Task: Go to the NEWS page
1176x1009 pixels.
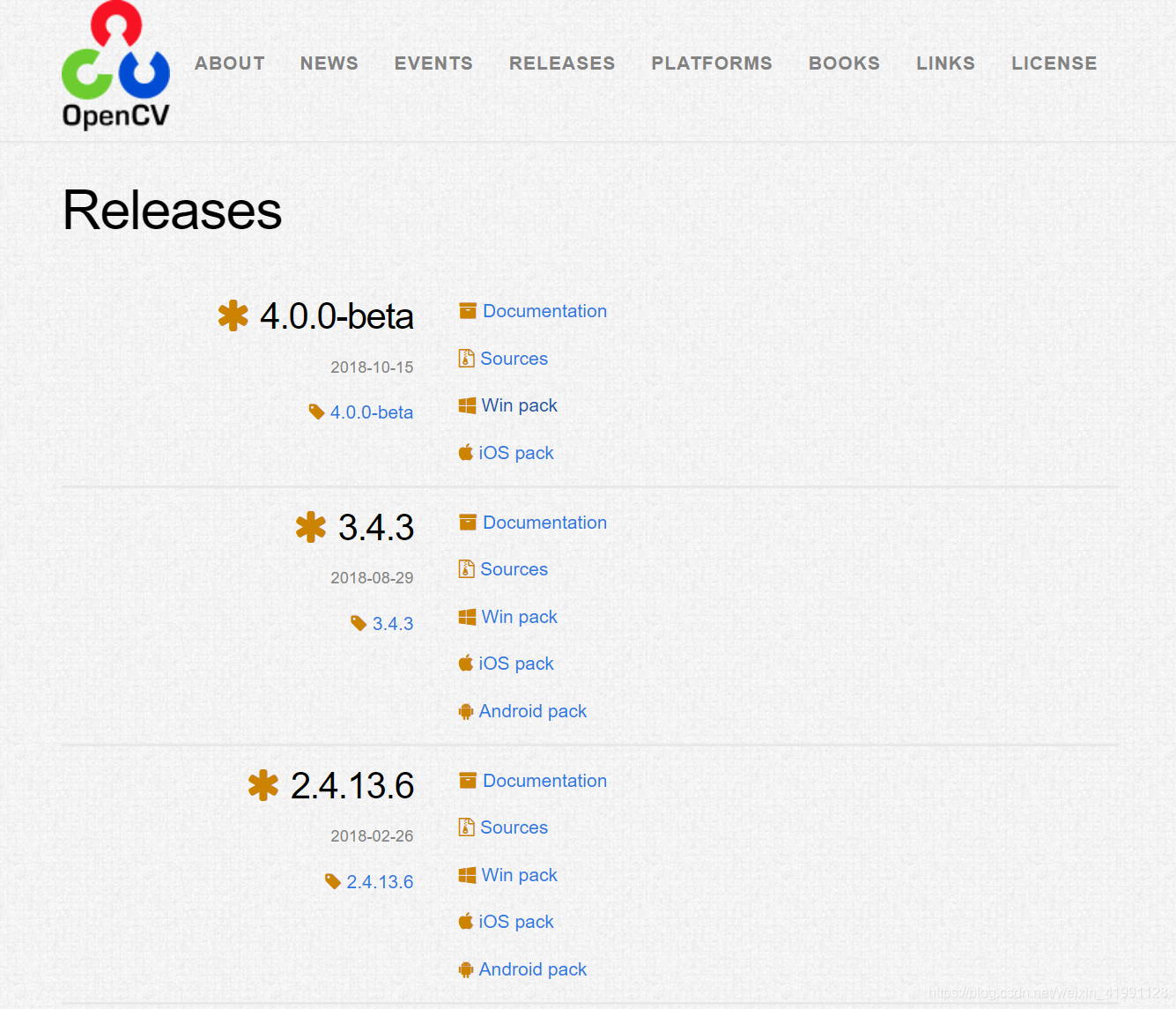Action: [329, 63]
